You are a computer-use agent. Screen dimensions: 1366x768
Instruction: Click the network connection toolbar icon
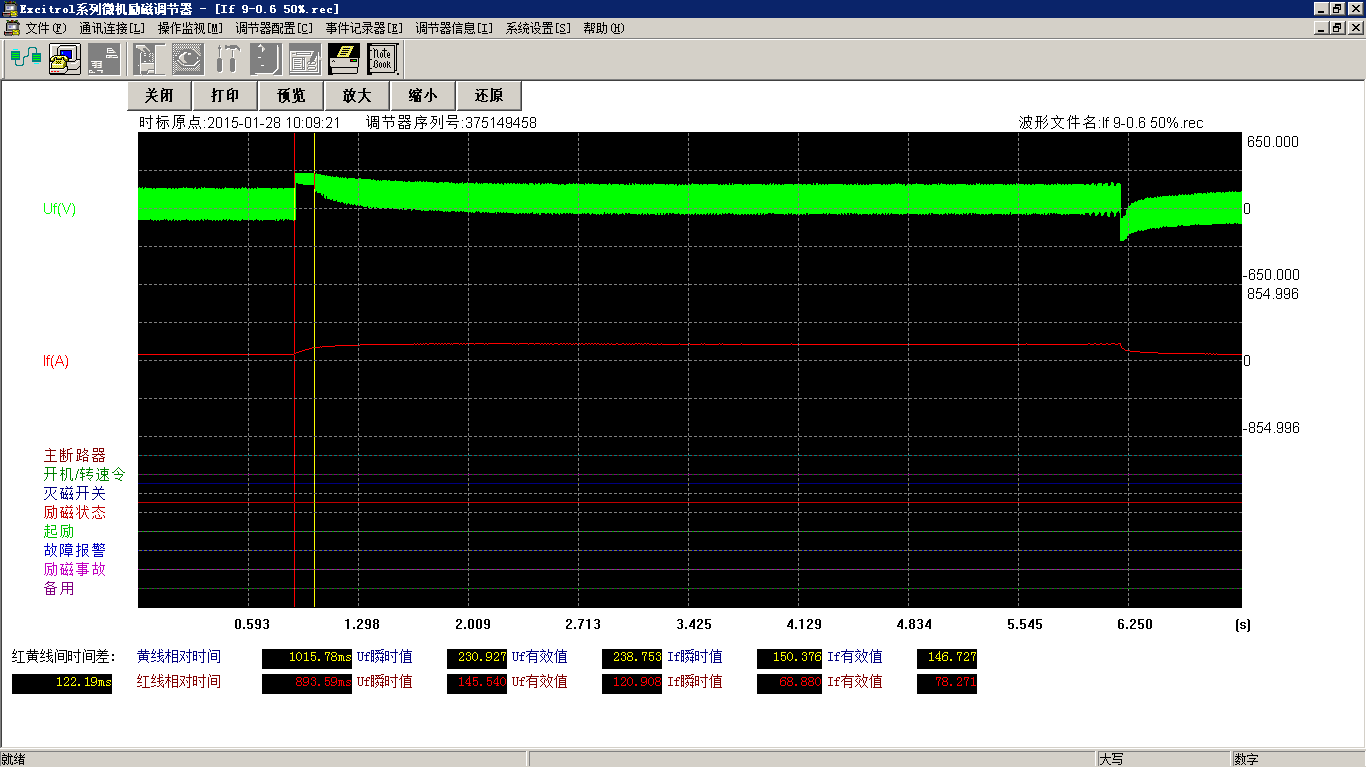coord(26,59)
